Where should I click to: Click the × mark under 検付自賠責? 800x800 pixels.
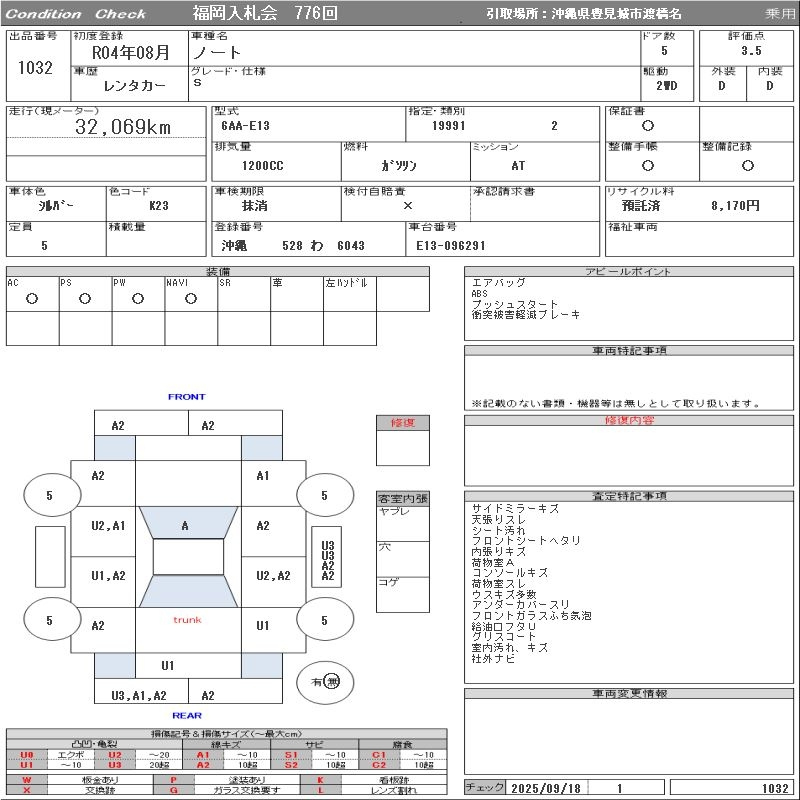pos(408,206)
